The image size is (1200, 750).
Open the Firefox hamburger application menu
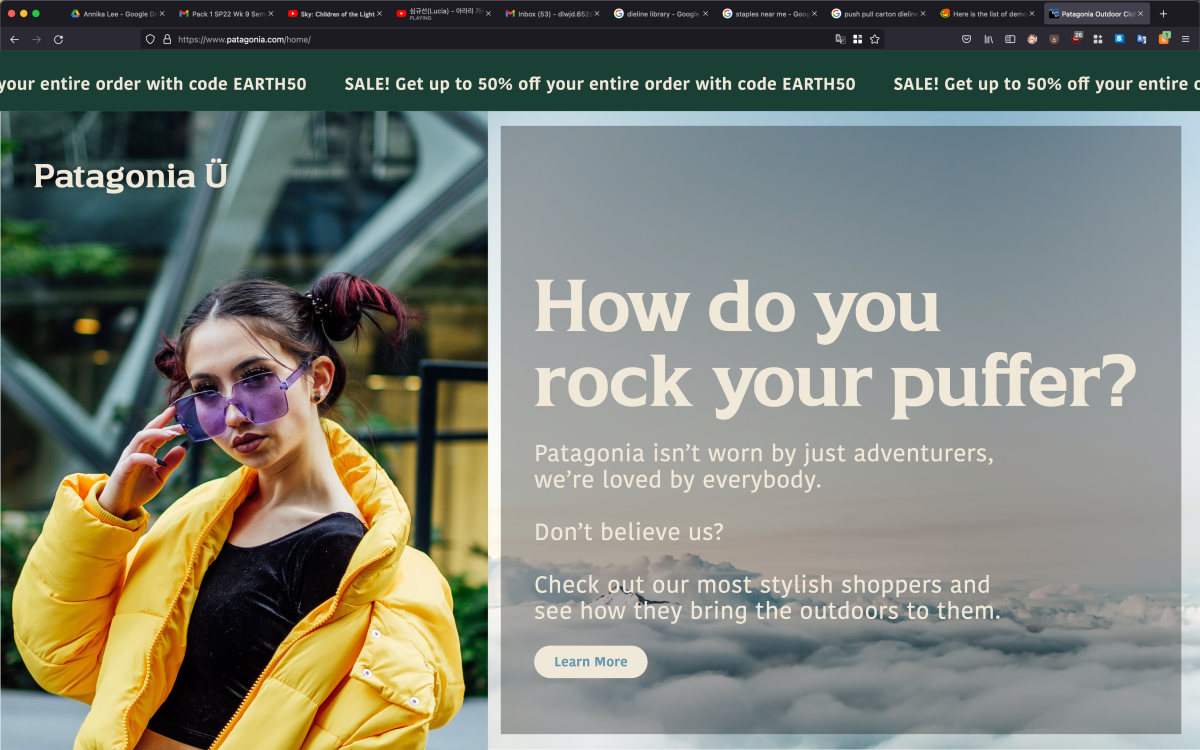[x=1185, y=39]
